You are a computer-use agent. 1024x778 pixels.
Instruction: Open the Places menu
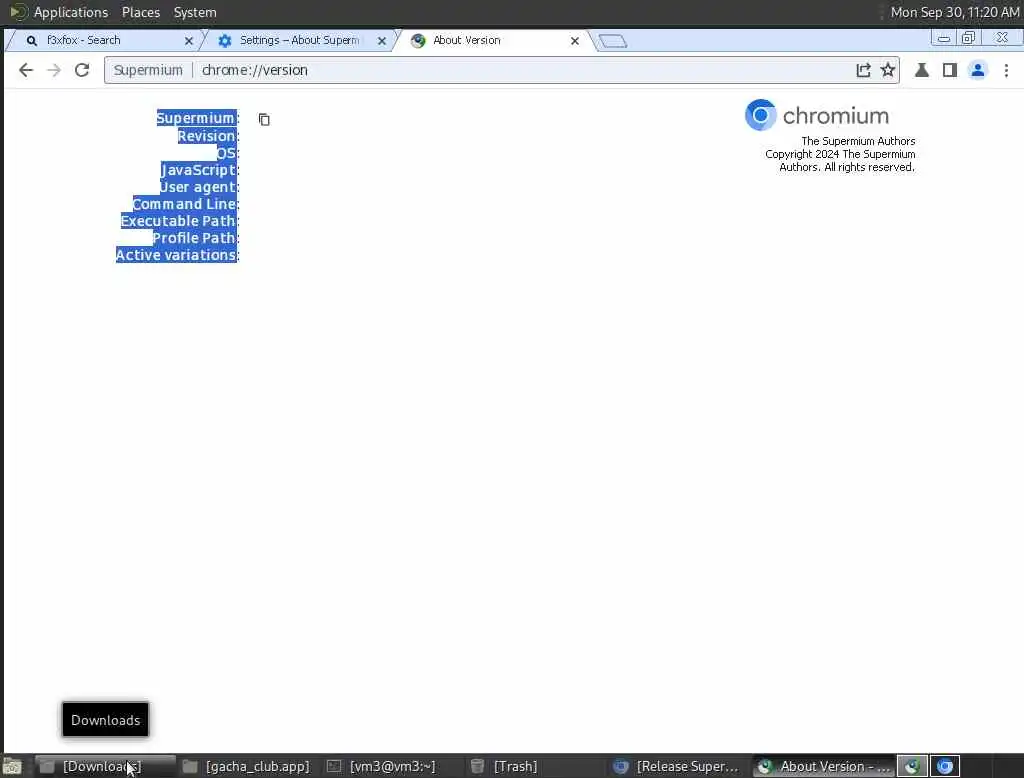pyautogui.click(x=141, y=12)
